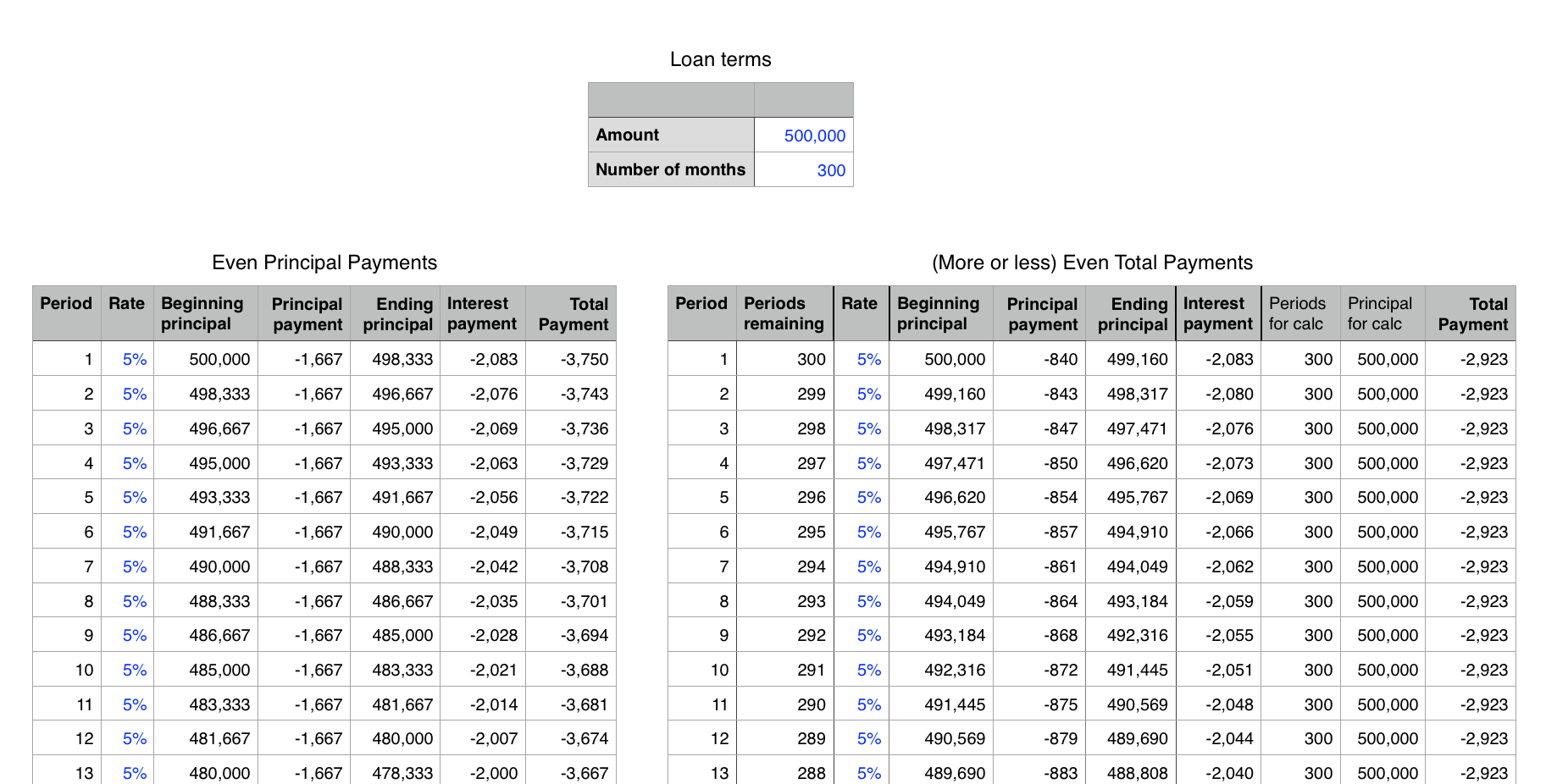This screenshot has height=784, width=1557.
Task: Select the -3,715 total payment cell
Action: [x=571, y=532]
